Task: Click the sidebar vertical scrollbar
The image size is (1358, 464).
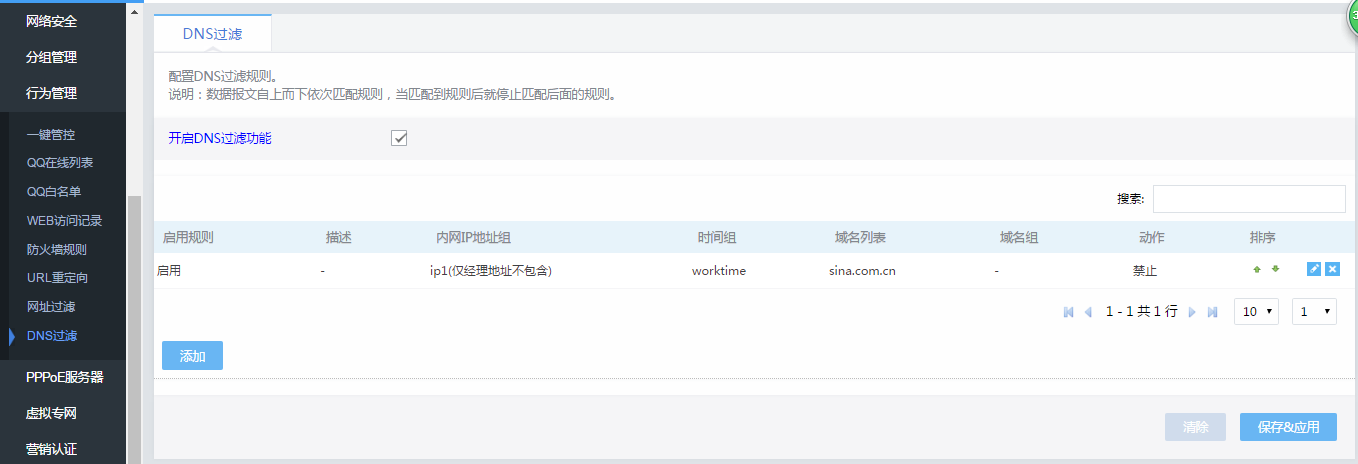Action: tap(135, 328)
